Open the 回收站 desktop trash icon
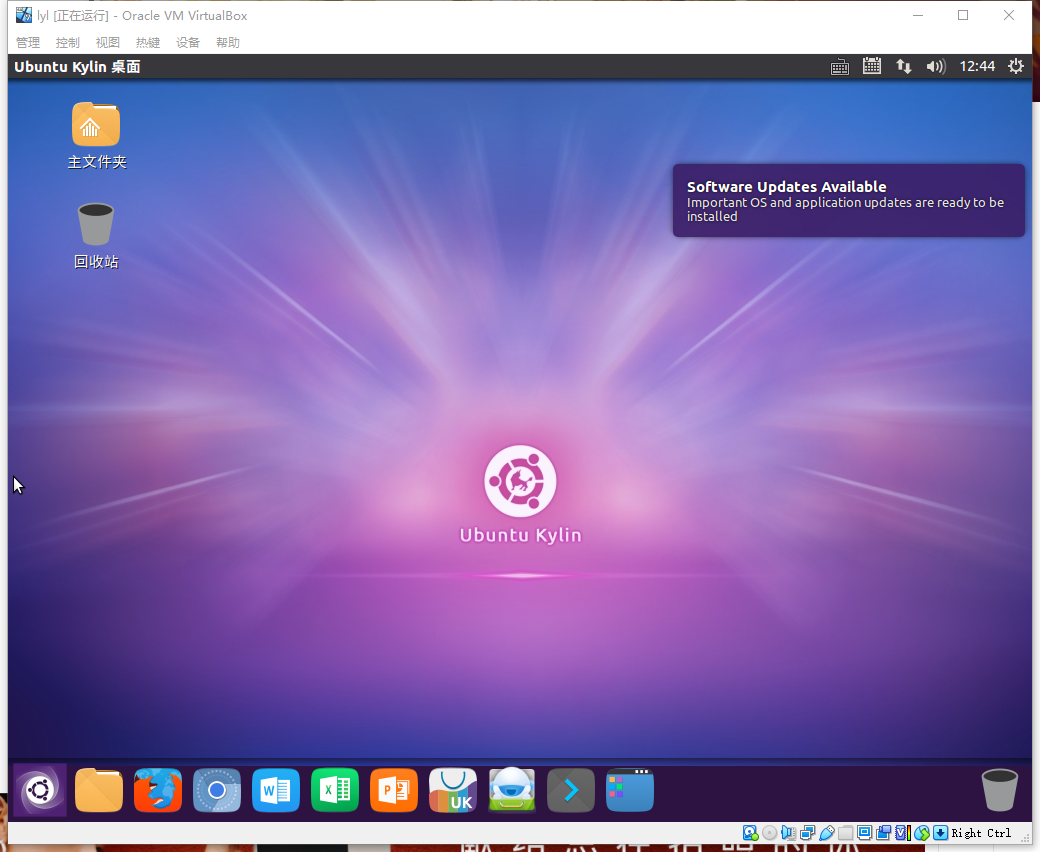Viewport: 1040px width, 852px height. point(96,236)
